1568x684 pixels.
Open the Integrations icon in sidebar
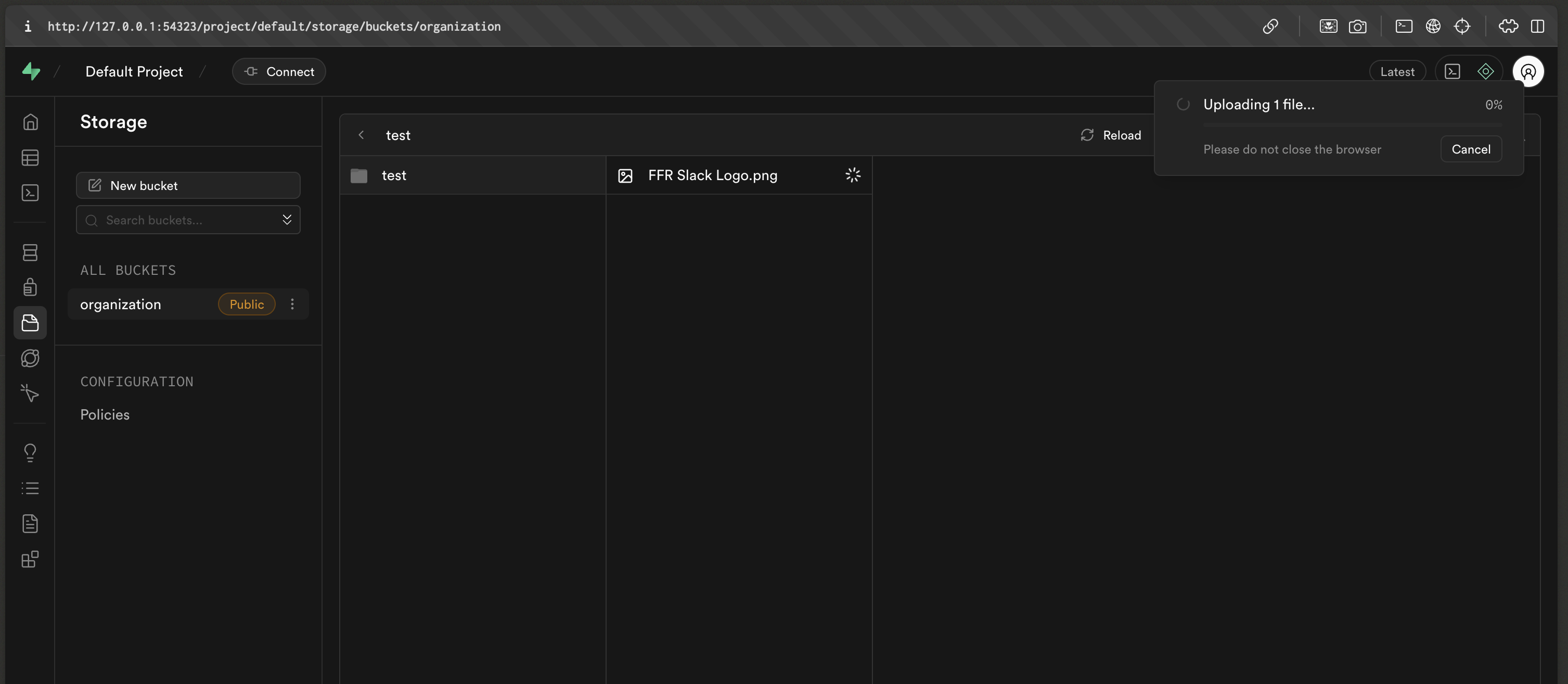click(30, 559)
